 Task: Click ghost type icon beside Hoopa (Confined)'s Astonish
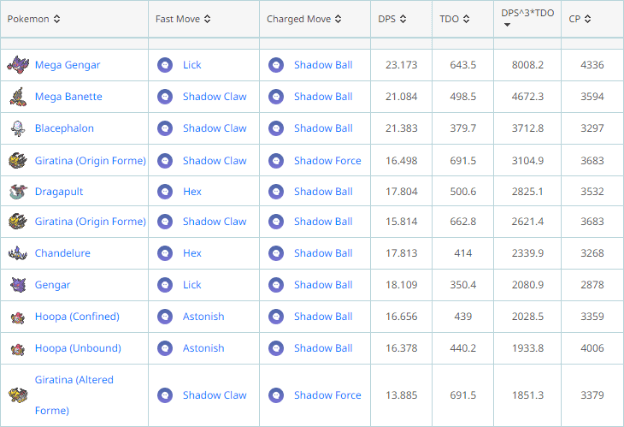pyautogui.click(x=165, y=317)
